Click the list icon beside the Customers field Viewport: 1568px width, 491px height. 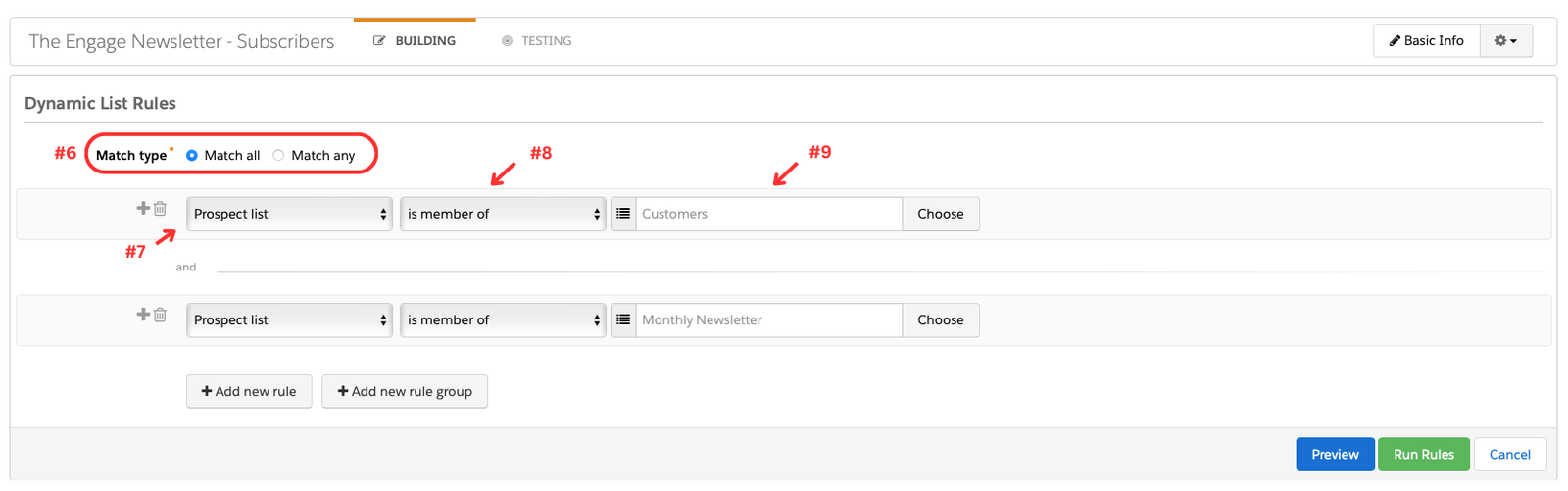click(x=623, y=214)
